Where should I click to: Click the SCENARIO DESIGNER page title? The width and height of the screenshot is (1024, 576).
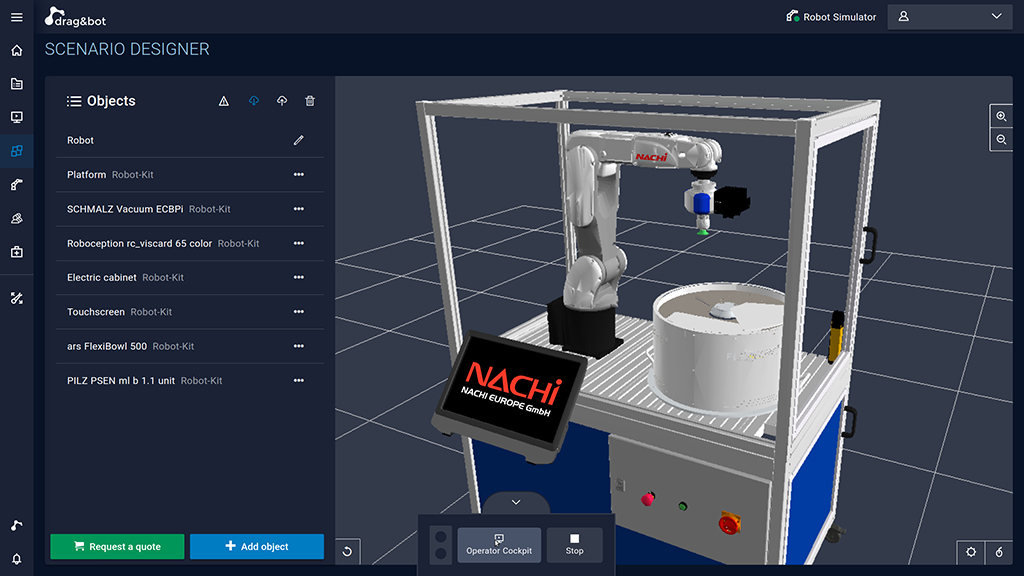127,49
